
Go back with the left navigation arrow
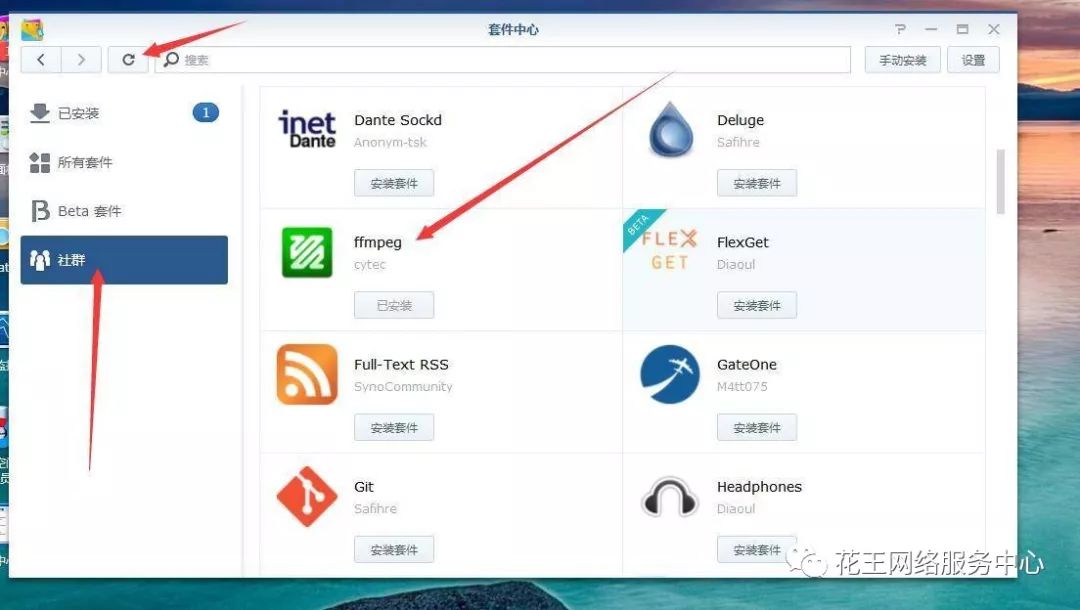pos(40,59)
